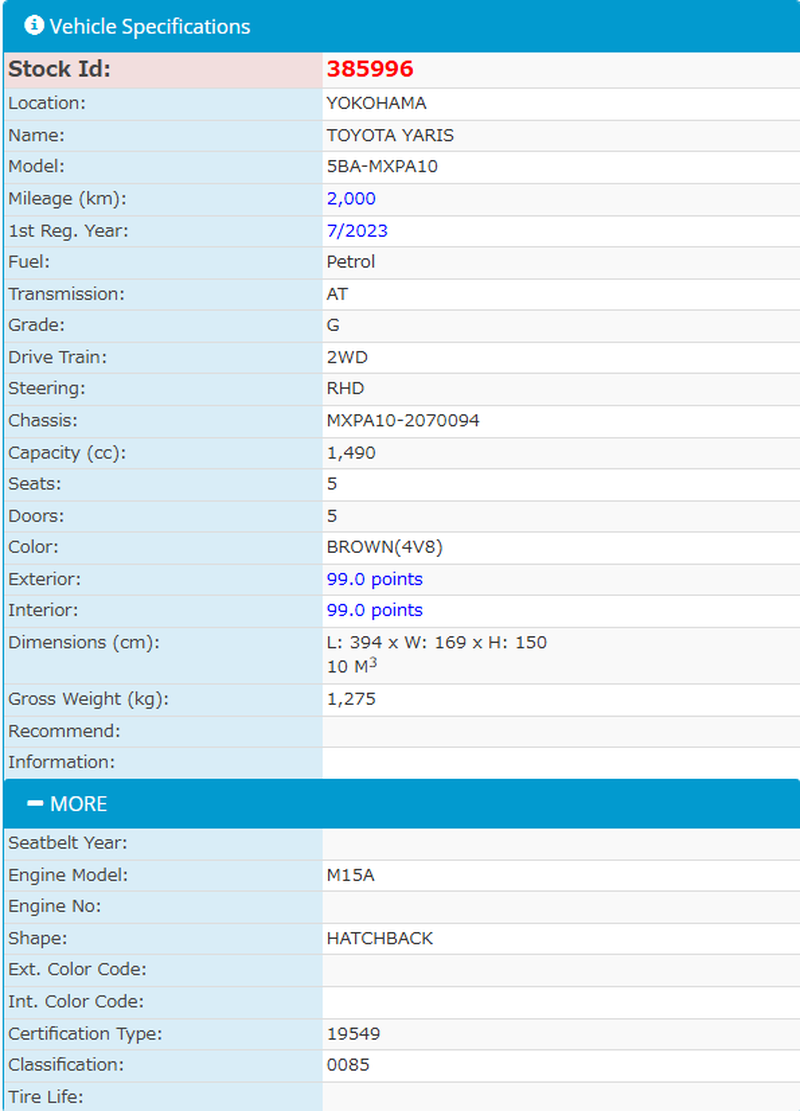Click the certification type value 19549
This screenshot has width=800, height=1111.
353,1034
